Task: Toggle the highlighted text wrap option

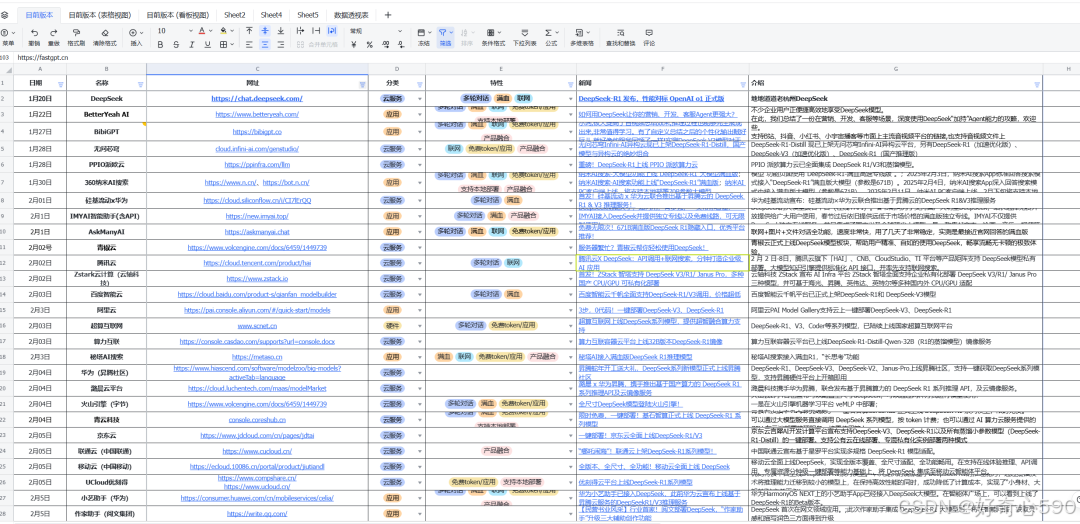Action: pos(332,31)
